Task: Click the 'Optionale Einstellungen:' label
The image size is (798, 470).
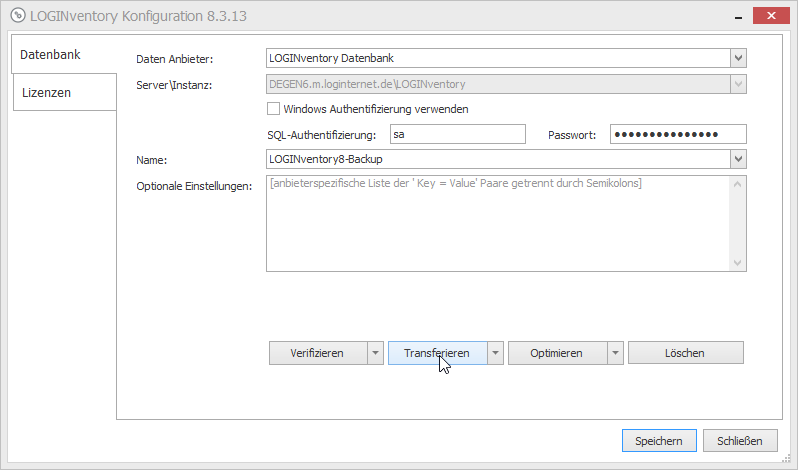Action: coord(194,186)
